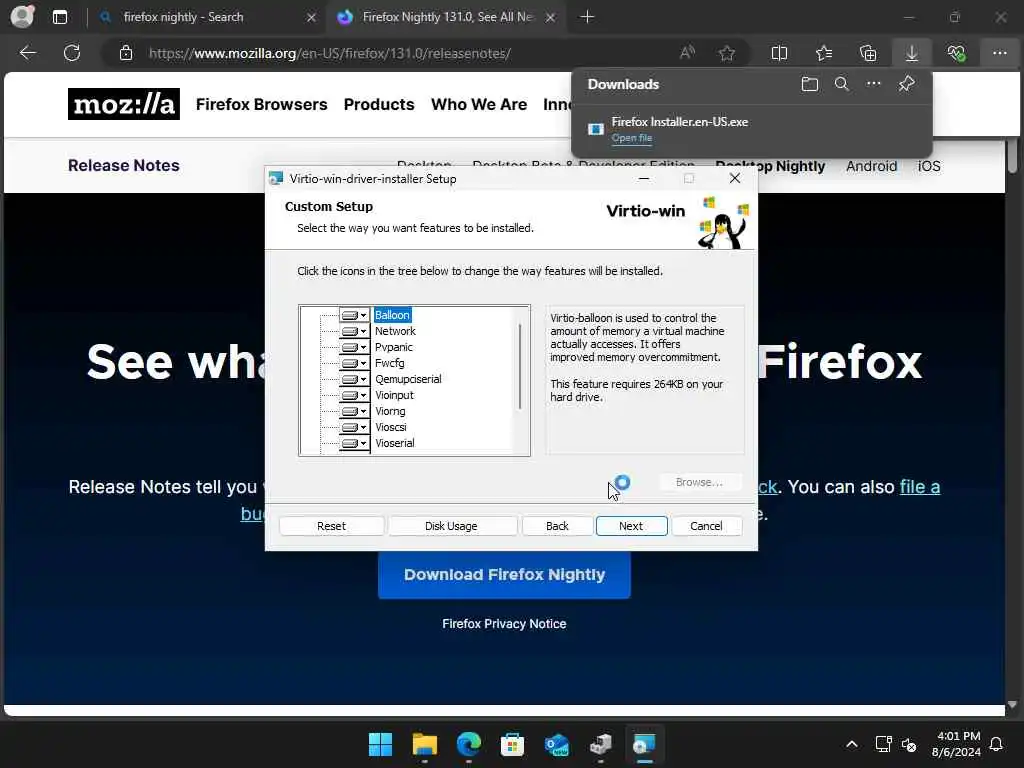Pin the Downloads panel
Image resolution: width=1024 pixels, height=768 pixels.
tap(906, 84)
